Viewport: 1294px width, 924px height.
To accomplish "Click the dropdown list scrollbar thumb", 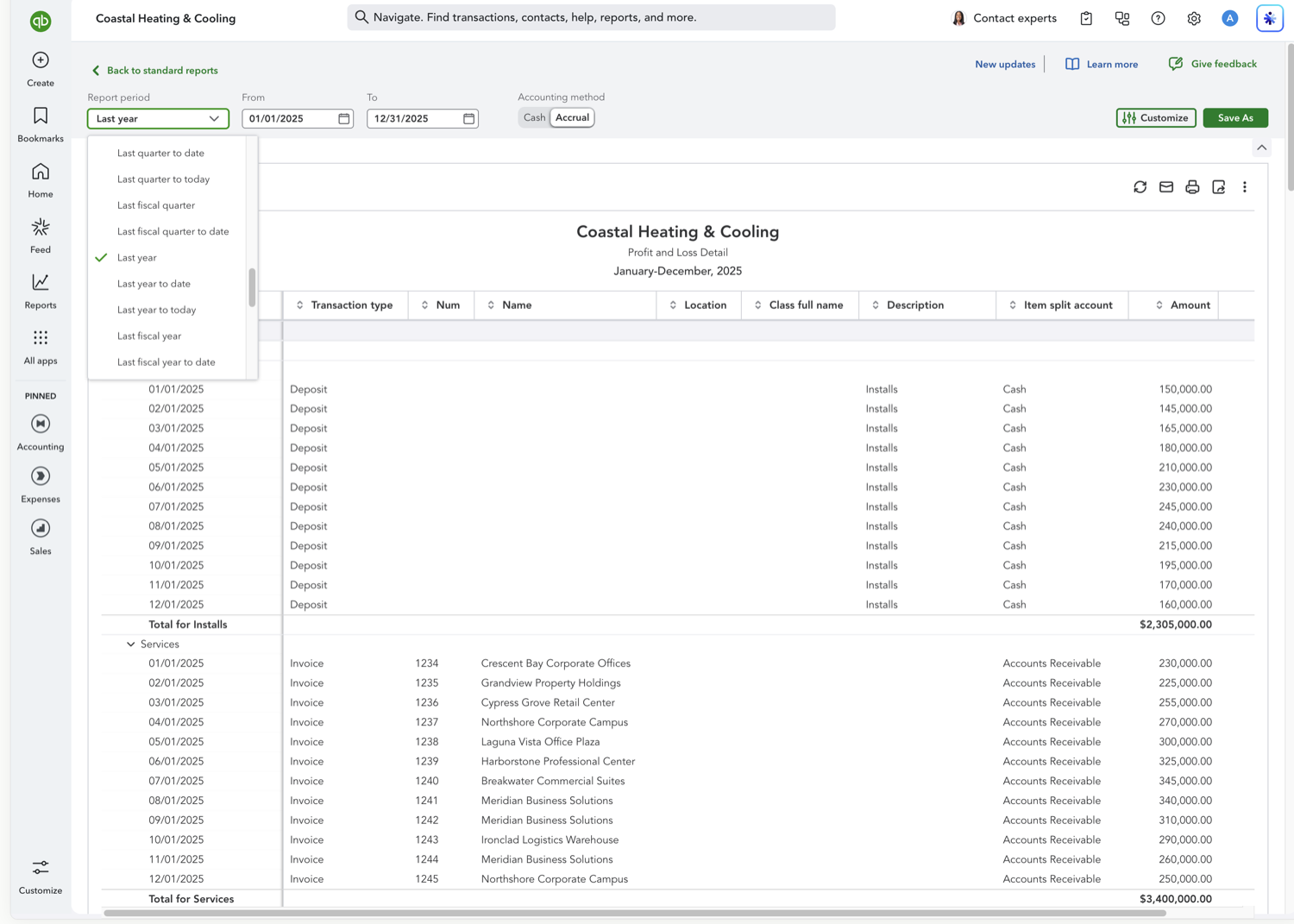I will pyautogui.click(x=252, y=287).
